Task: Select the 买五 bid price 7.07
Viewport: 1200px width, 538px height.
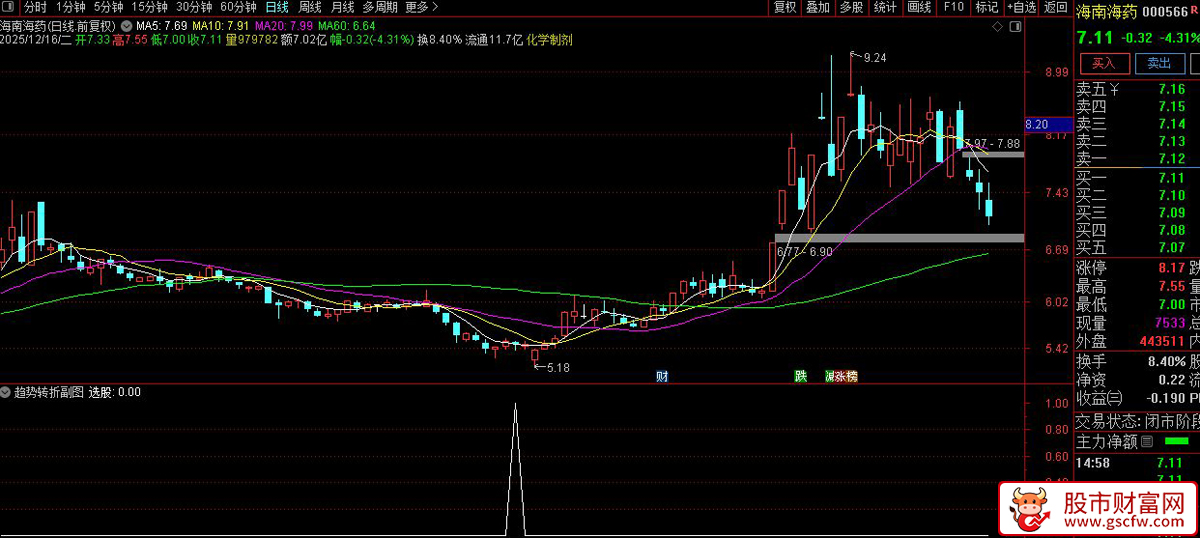Action: click(x=1170, y=247)
